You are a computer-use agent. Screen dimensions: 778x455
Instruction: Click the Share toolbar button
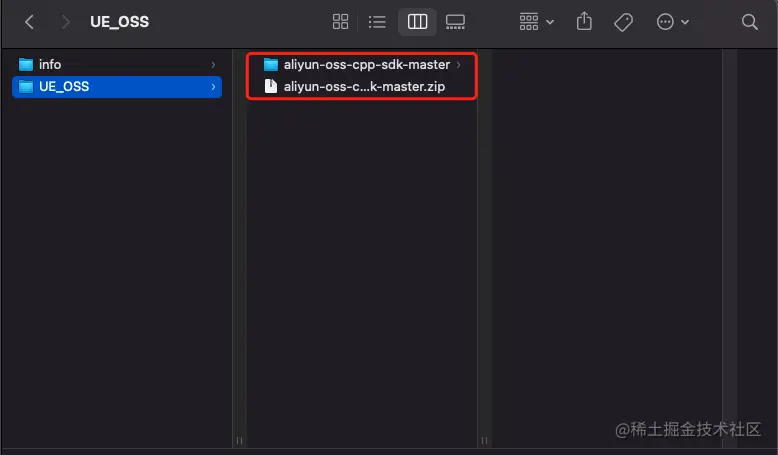point(584,21)
